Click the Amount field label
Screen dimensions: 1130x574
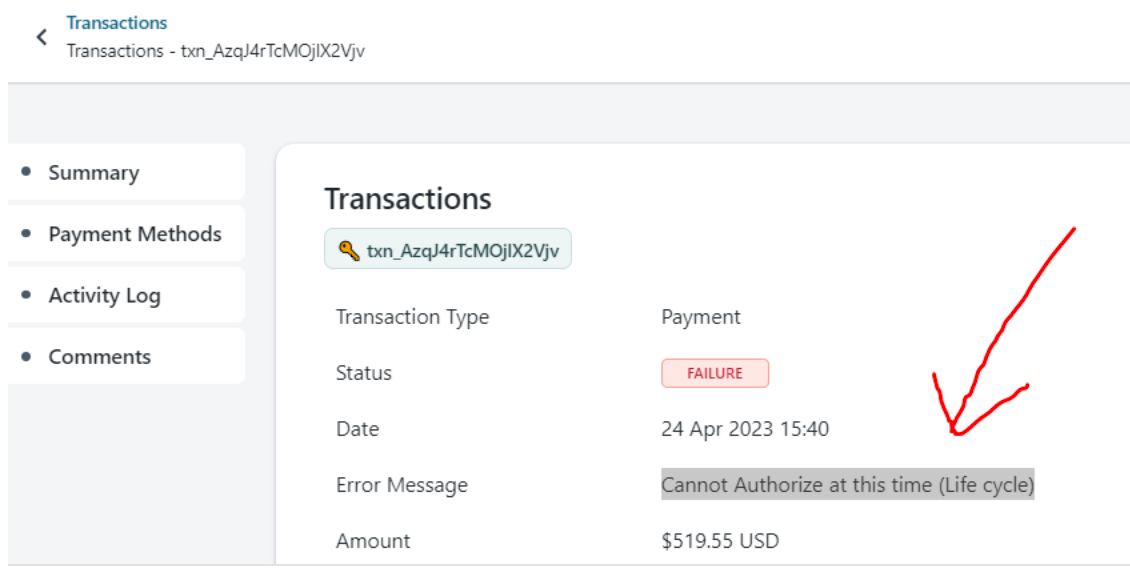[373, 541]
